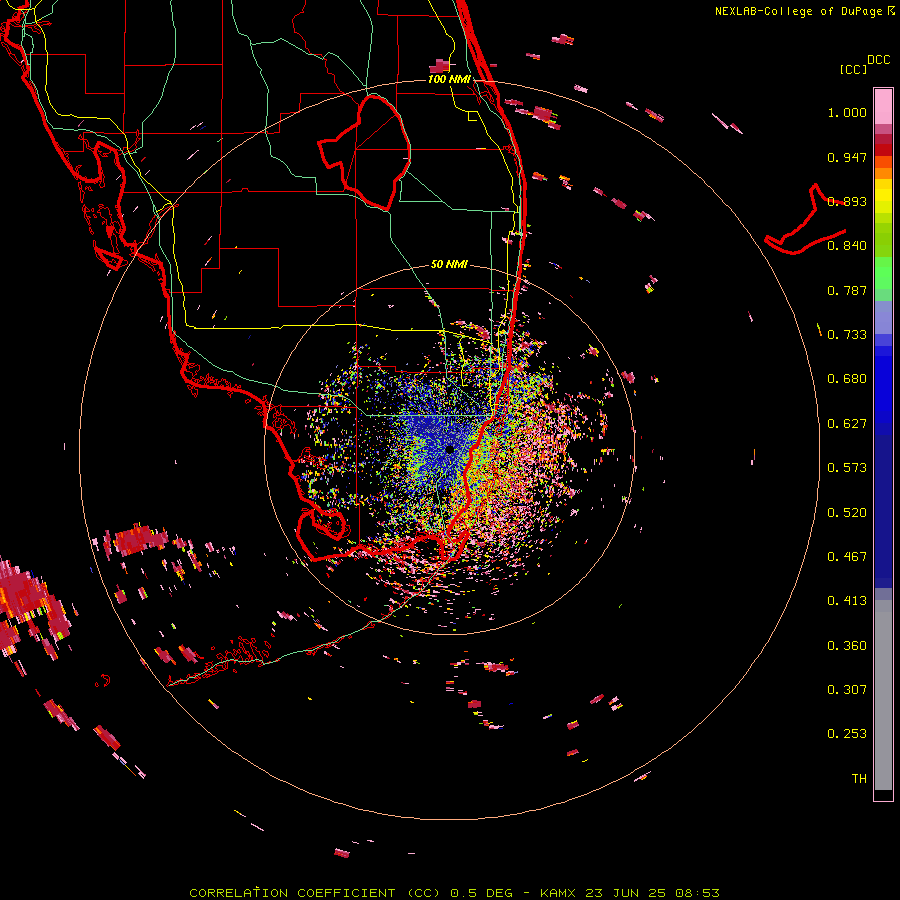This screenshot has height=900, width=900.
Task: Click the Correlation Coefficient KAMX timestamp caption
Action: click(454, 893)
